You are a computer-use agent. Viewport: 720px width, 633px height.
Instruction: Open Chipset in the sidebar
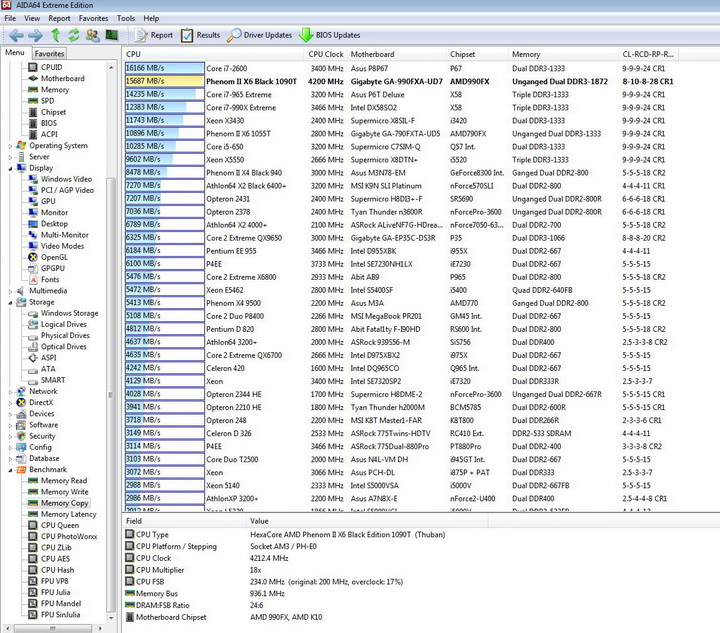tap(53, 112)
